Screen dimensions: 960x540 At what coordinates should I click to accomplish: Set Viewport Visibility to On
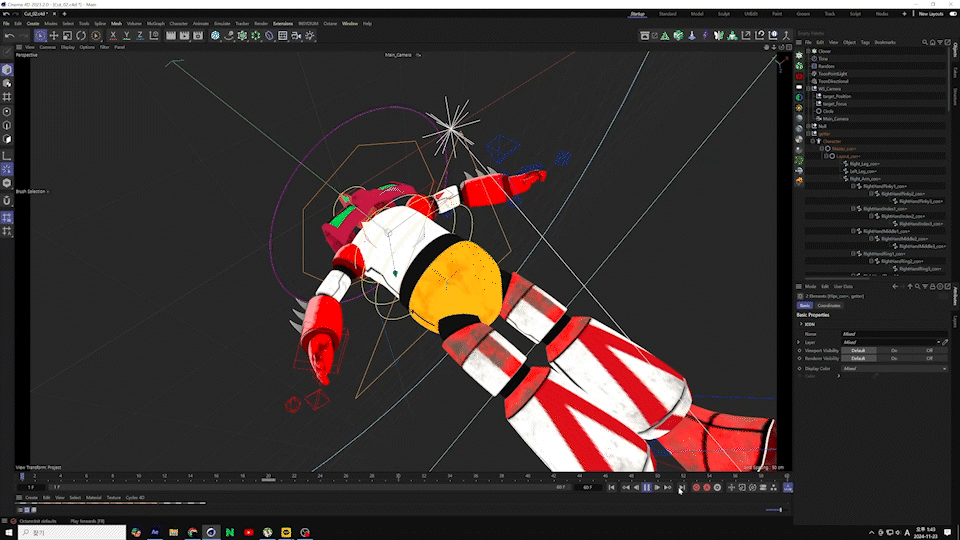[894, 350]
